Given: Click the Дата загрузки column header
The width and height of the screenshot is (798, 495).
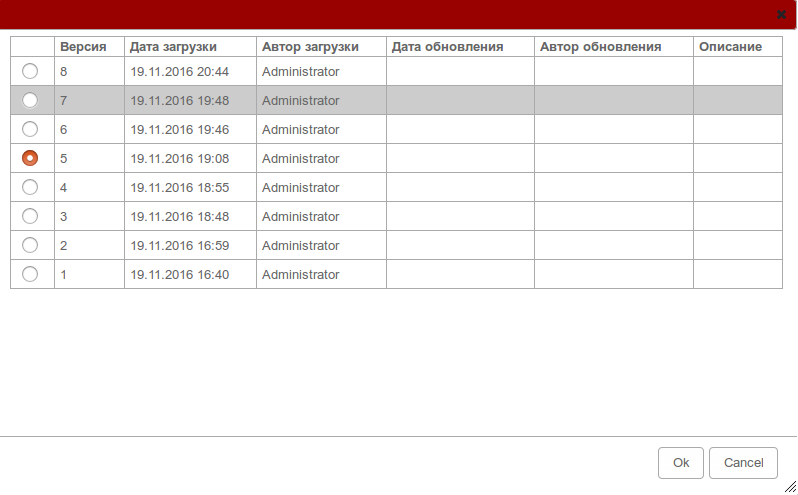Looking at the screenshot, I should tap(173, 47).
